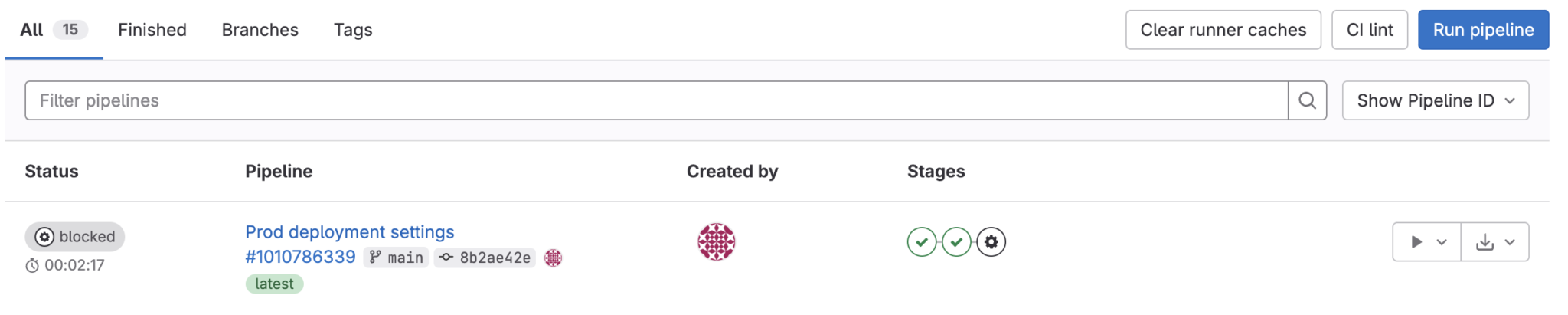Expand the Show Pipeline ID dropdown
This screenshot has height=315, width=1568.
pyautogui.click(x=1435, y=100)
